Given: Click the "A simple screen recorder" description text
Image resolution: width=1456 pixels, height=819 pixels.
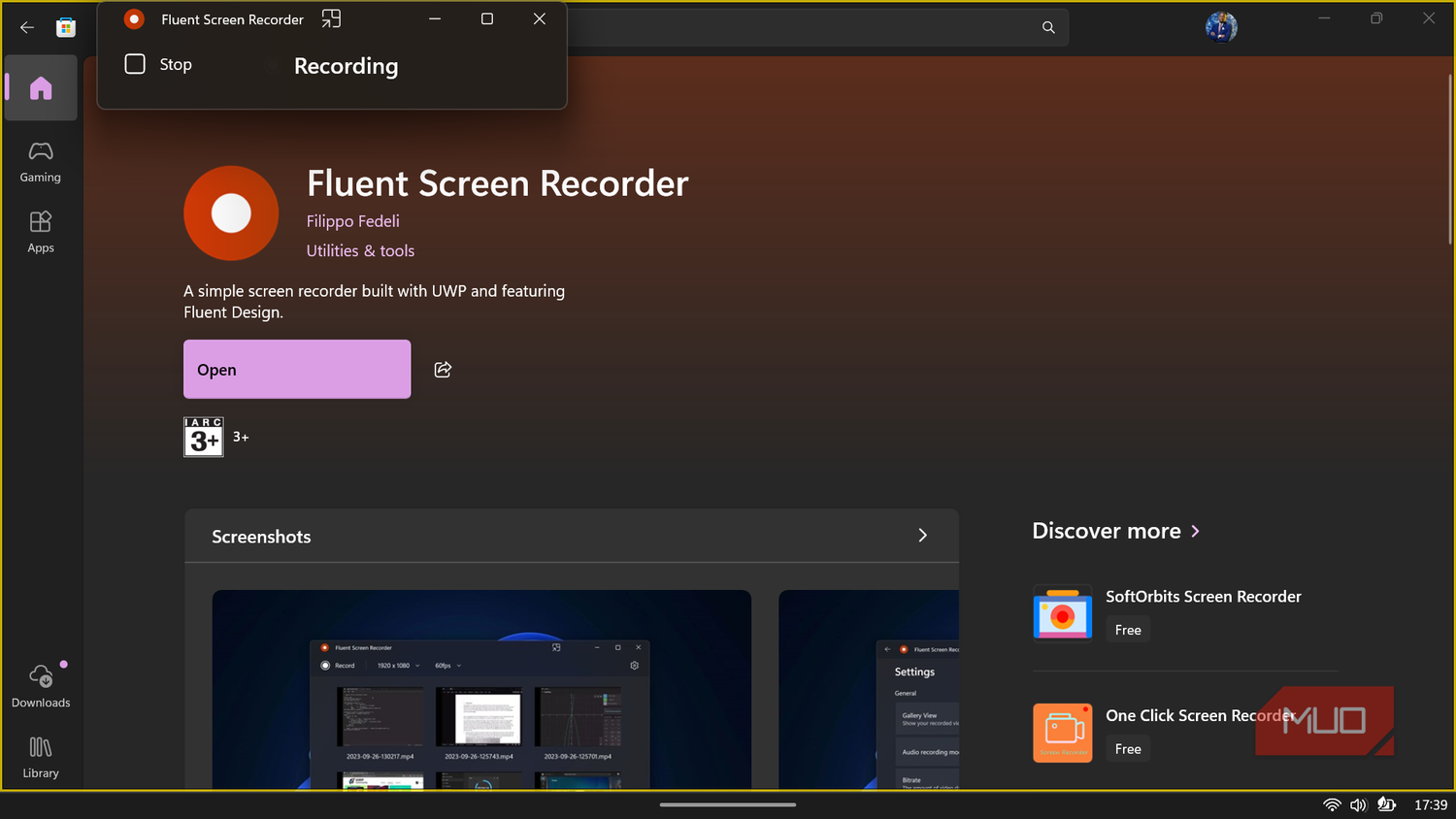Looking at the screenshot, I should 375,302.
